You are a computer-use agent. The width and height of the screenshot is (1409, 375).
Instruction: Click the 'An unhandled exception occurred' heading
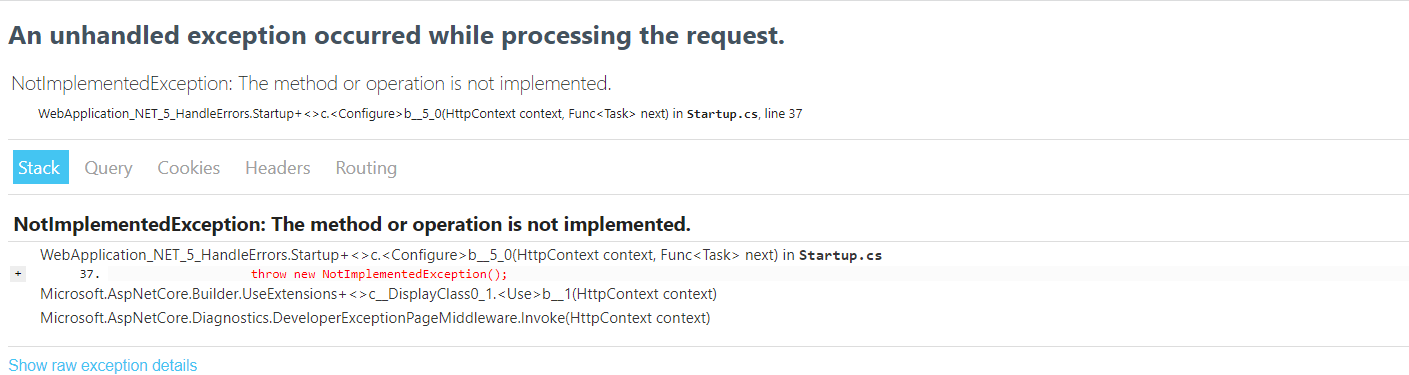pyautogui.click(x=396, y=37)
